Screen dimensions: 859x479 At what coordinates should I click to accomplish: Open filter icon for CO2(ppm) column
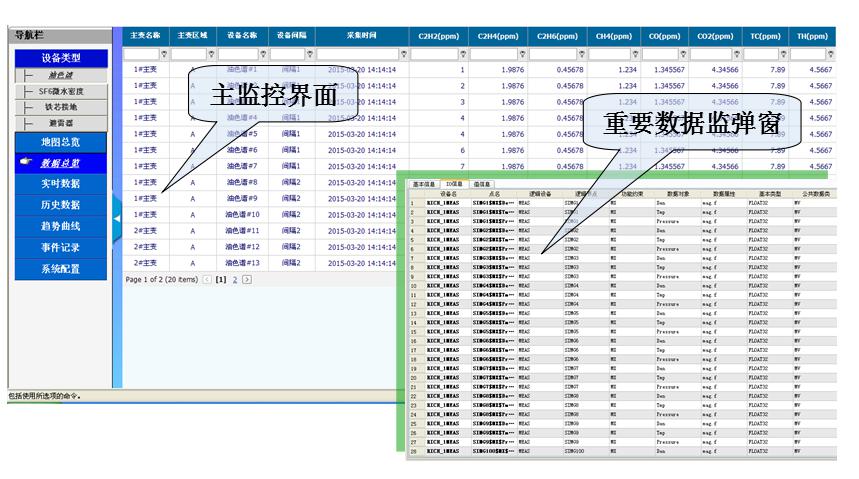(x=737, y=54)
